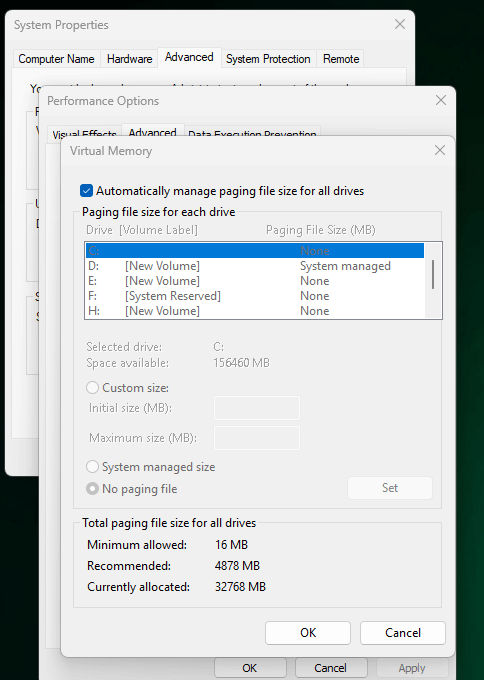Viewport: 484px width, 680px height.
Task: Click the System managed value for D:
Action: [345, 266]
